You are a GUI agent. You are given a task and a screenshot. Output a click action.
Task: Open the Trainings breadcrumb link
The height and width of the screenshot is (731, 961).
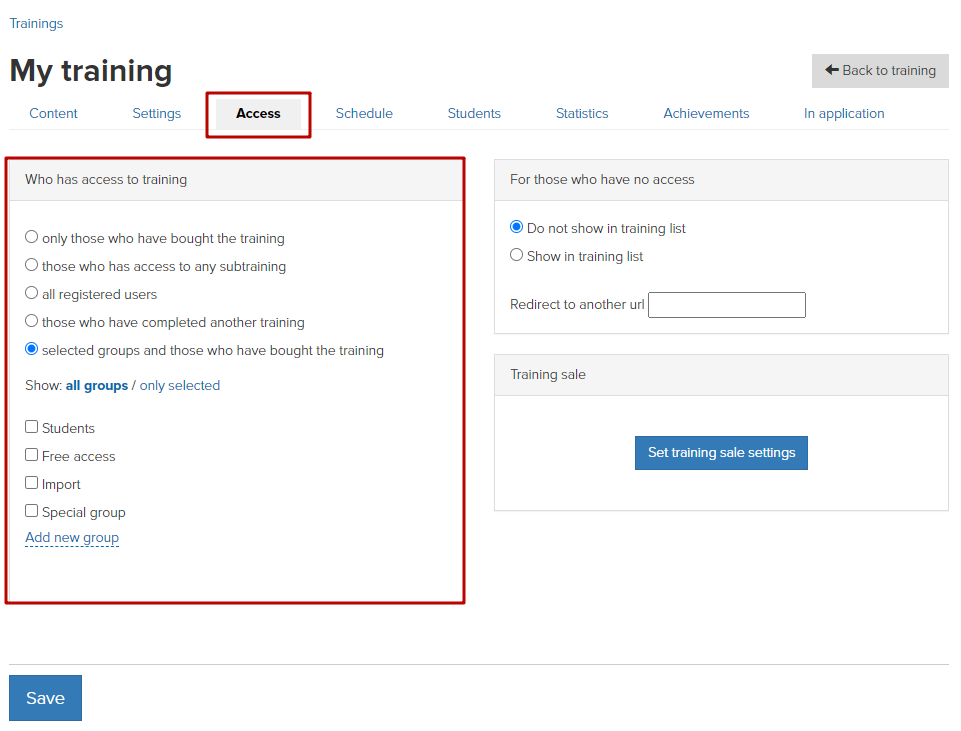click(x=36, y=23)
